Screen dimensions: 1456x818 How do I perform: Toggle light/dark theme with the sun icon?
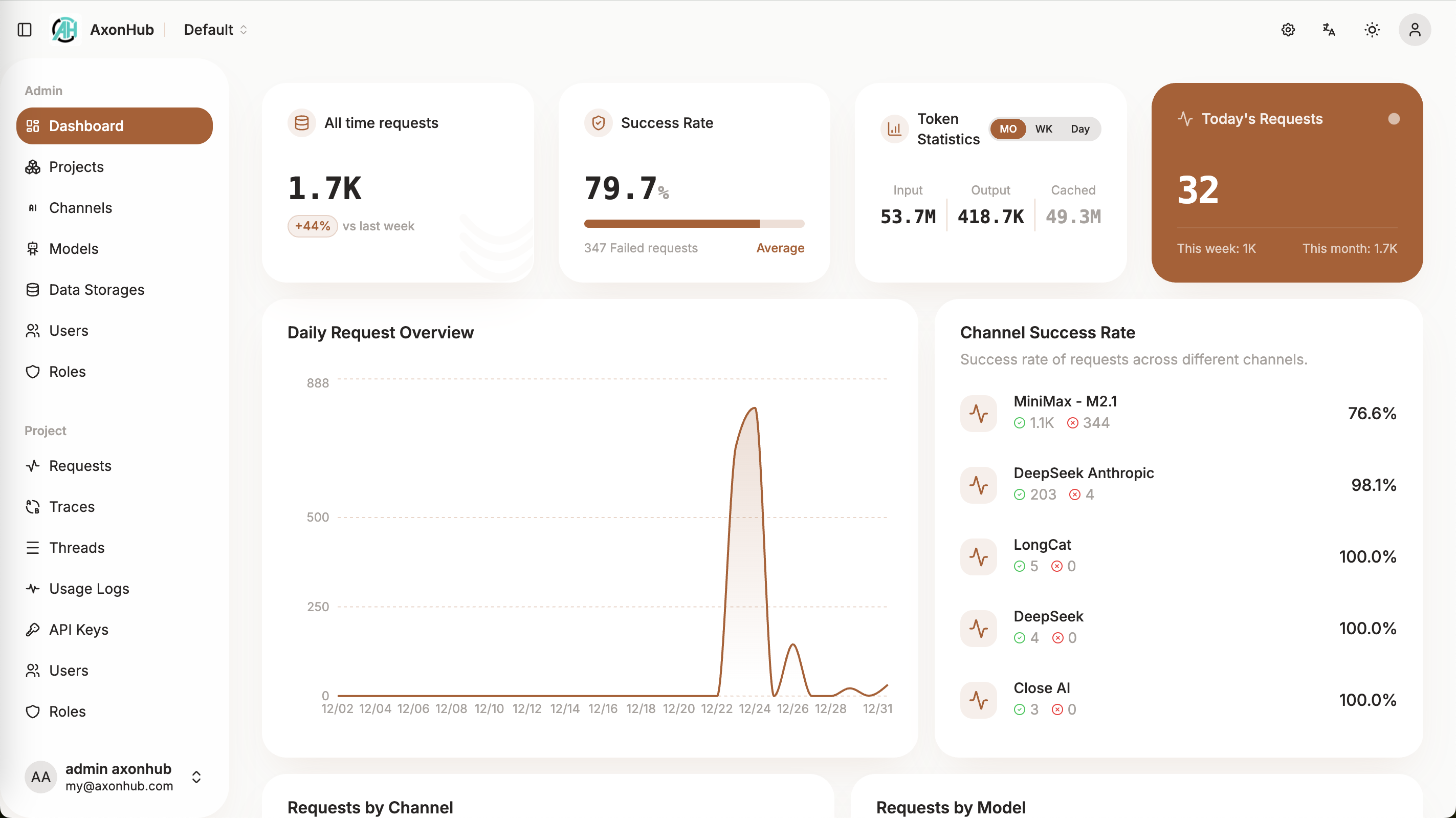(x=1372, y=29)
